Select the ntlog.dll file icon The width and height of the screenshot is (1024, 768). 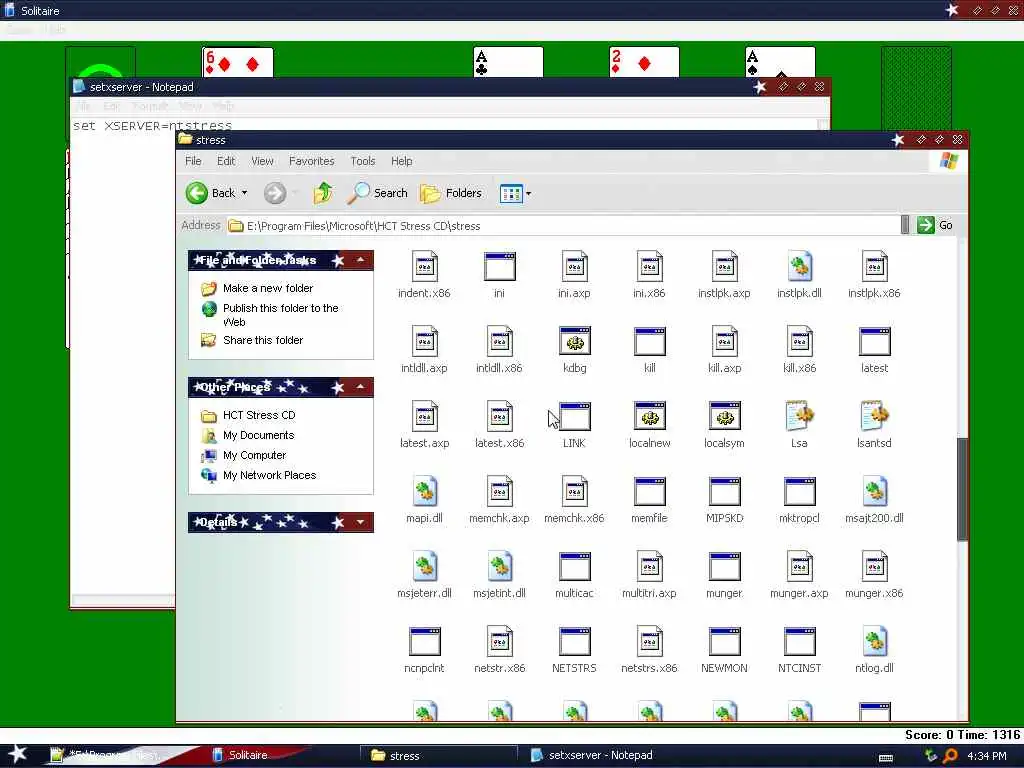874,642
